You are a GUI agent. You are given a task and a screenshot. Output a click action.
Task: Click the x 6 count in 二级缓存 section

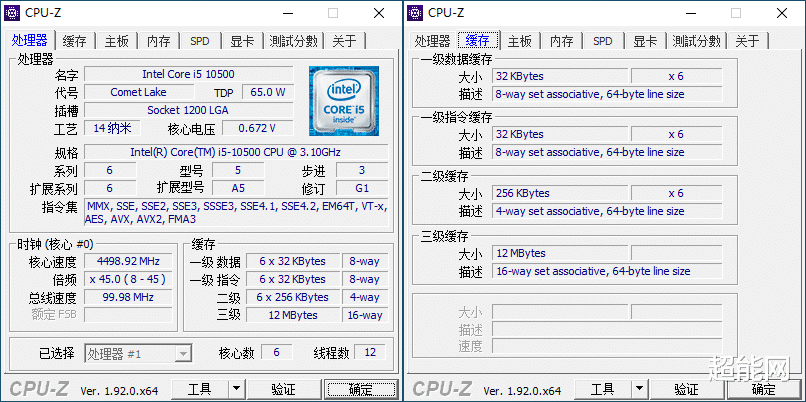676,193
